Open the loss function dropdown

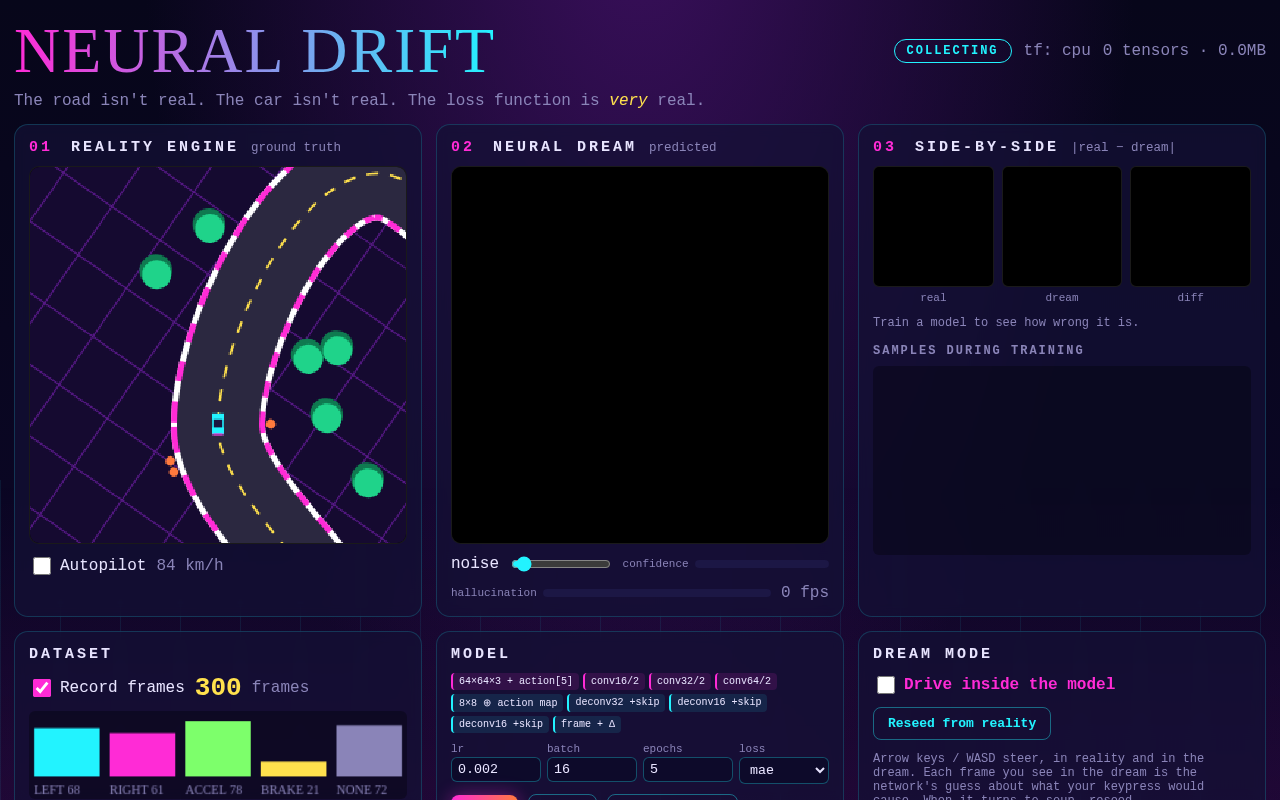click(x=784, y=770)
